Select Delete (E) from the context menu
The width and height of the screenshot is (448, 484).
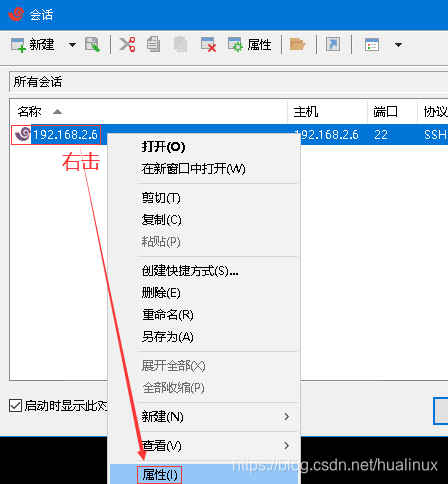point(204,293)
